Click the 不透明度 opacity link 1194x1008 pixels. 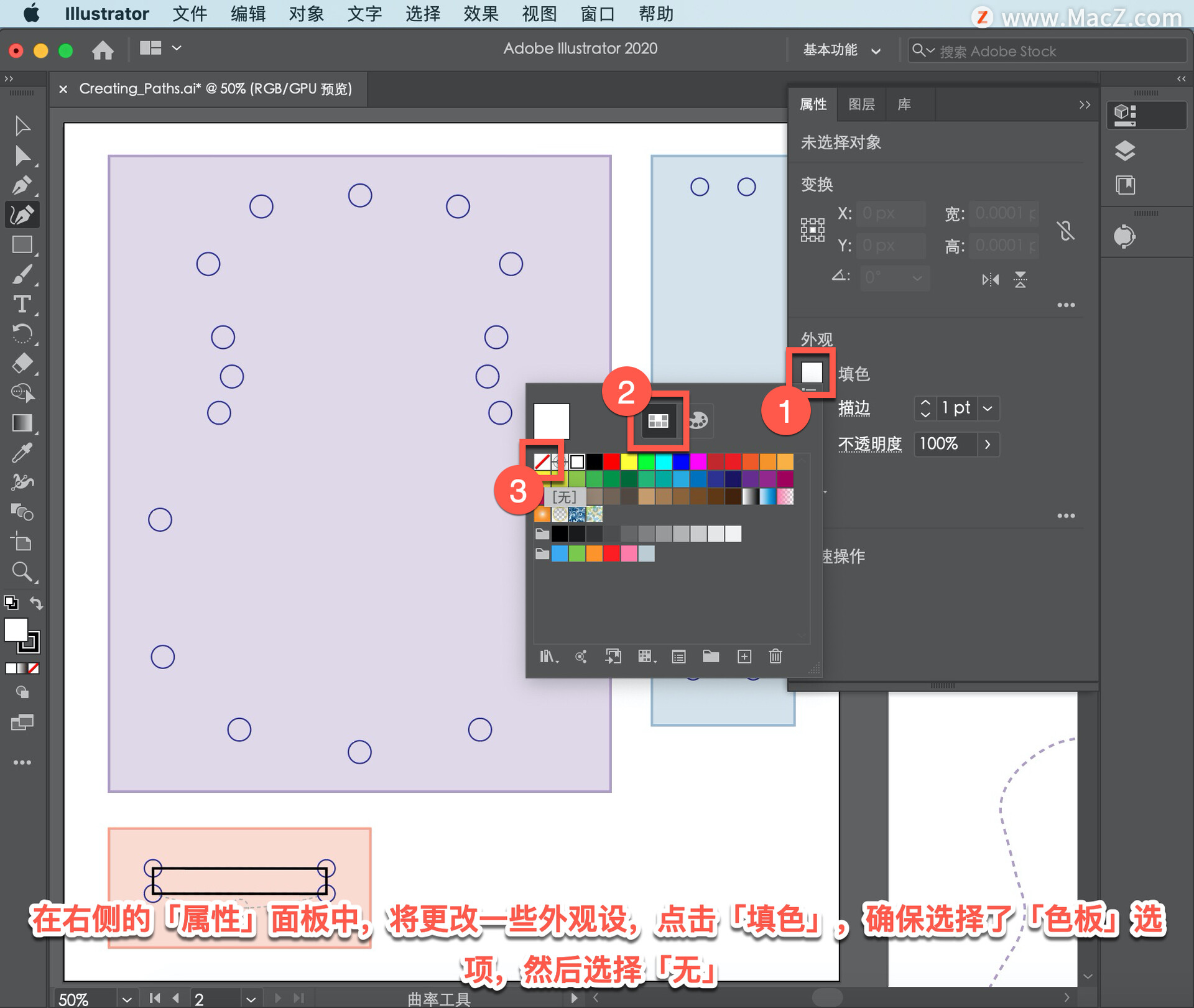[x=869, y=444]
